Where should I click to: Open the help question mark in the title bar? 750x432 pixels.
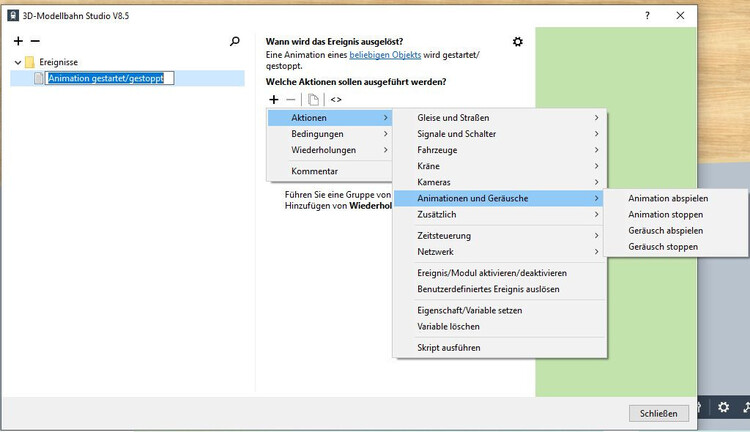click(x=647, y=15)
